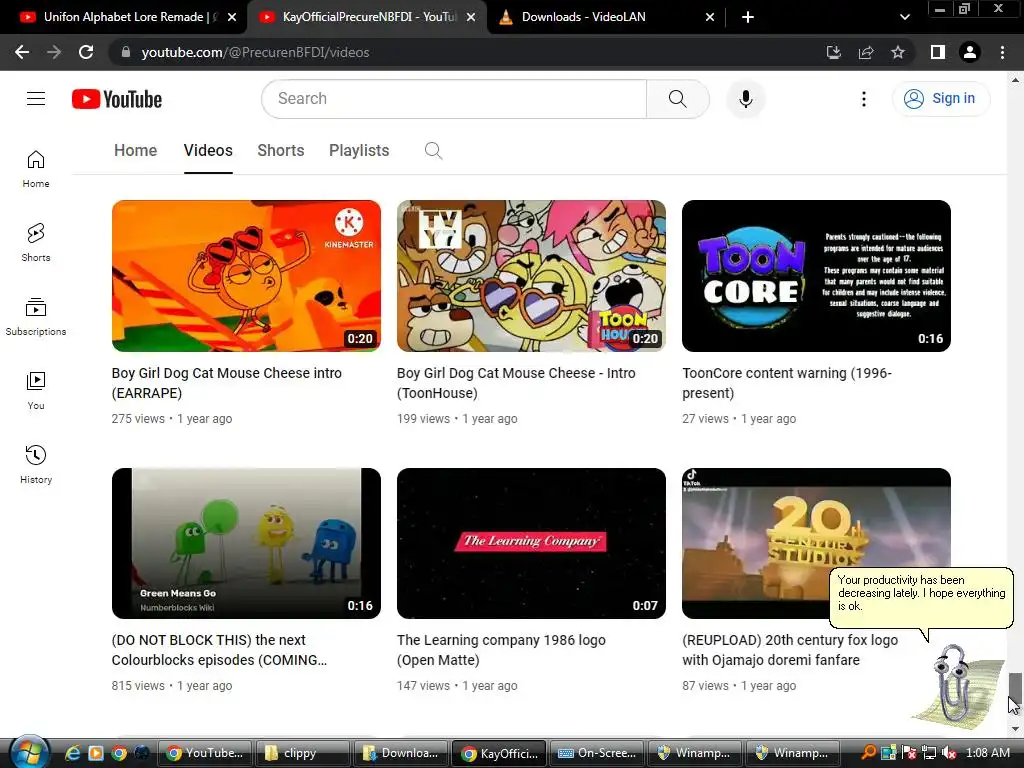
Task: Close the KayOfficialPrecureNBFDI browser tab
Action: pos(471,18)
